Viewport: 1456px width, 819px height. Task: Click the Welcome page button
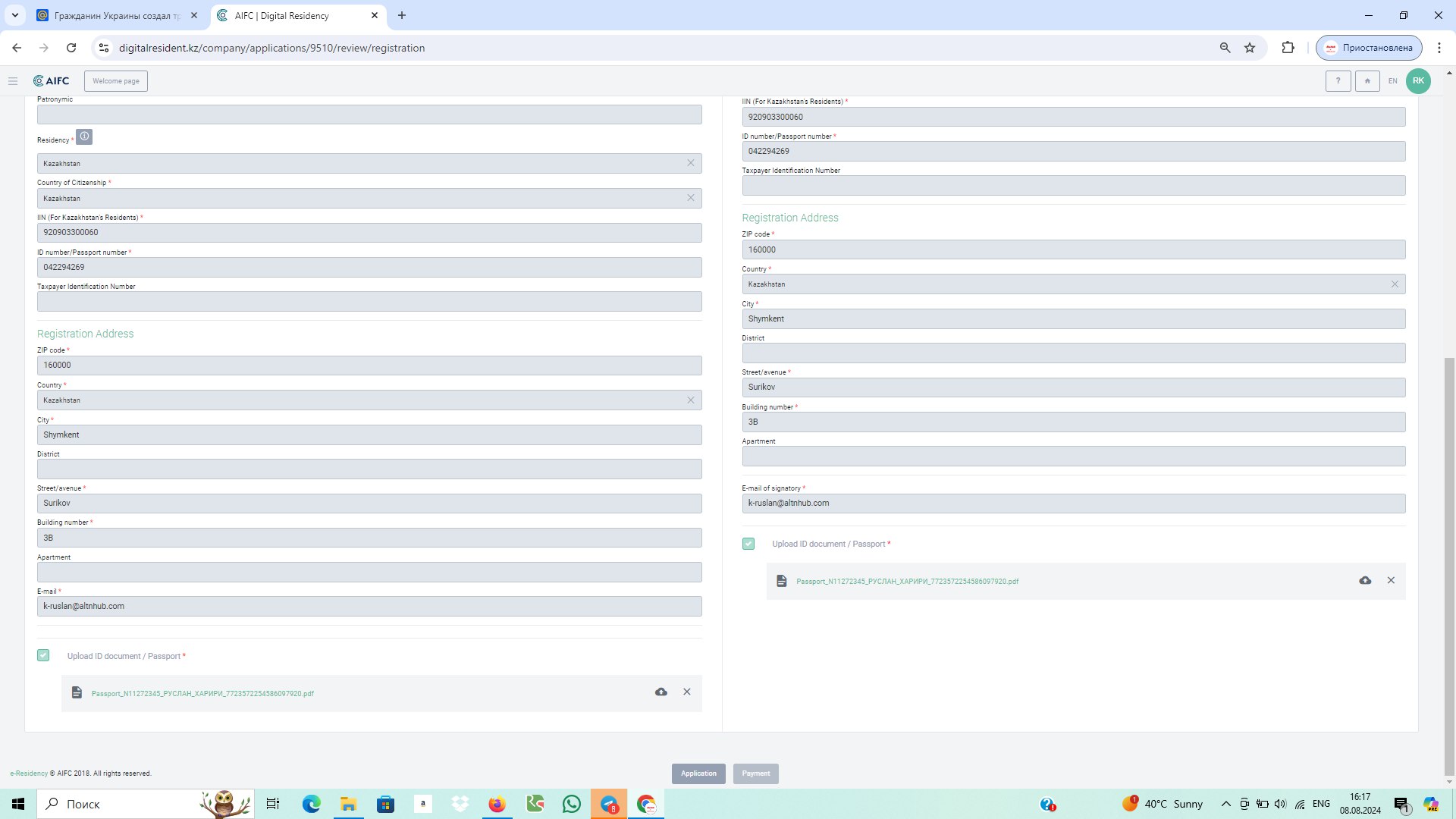point(116,81)
